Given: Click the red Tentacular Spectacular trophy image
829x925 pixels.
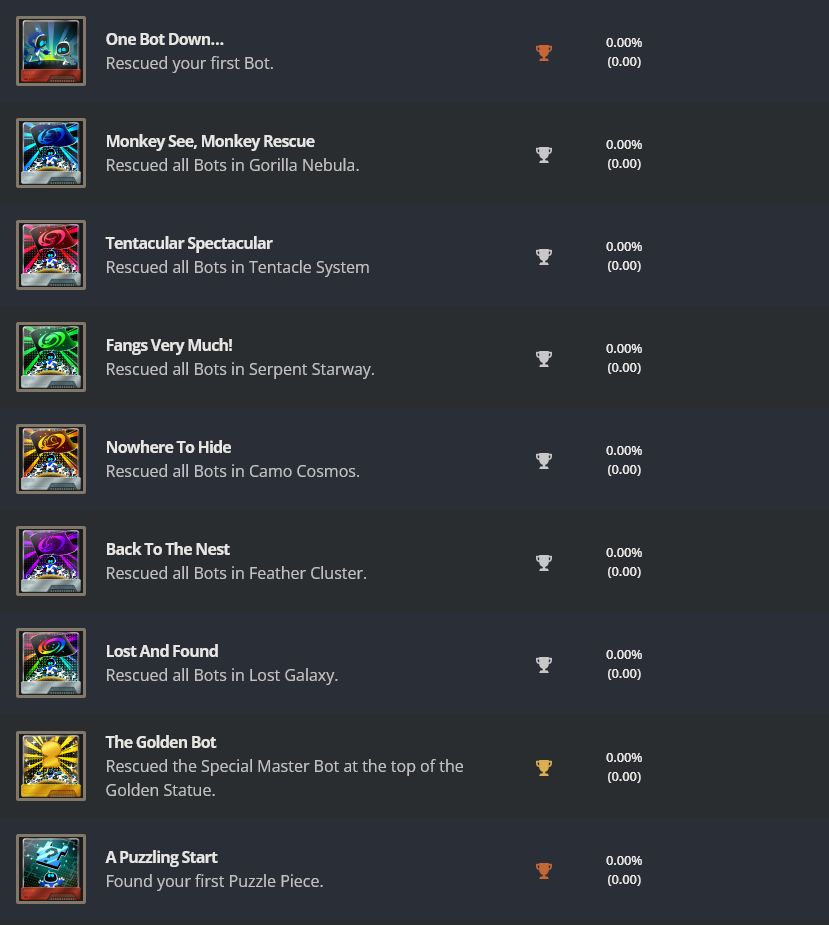Looking at the screenshot, I should [x=51, y=255].
